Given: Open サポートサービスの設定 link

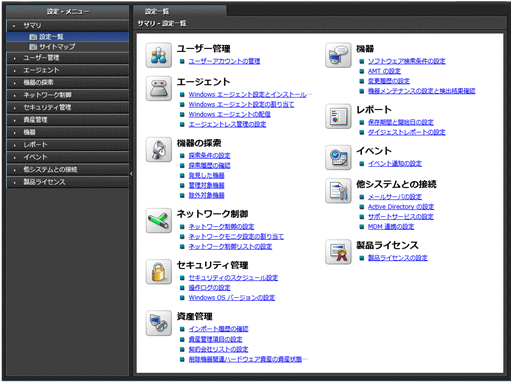Looking at the screenshot, I should click(401, 217).
